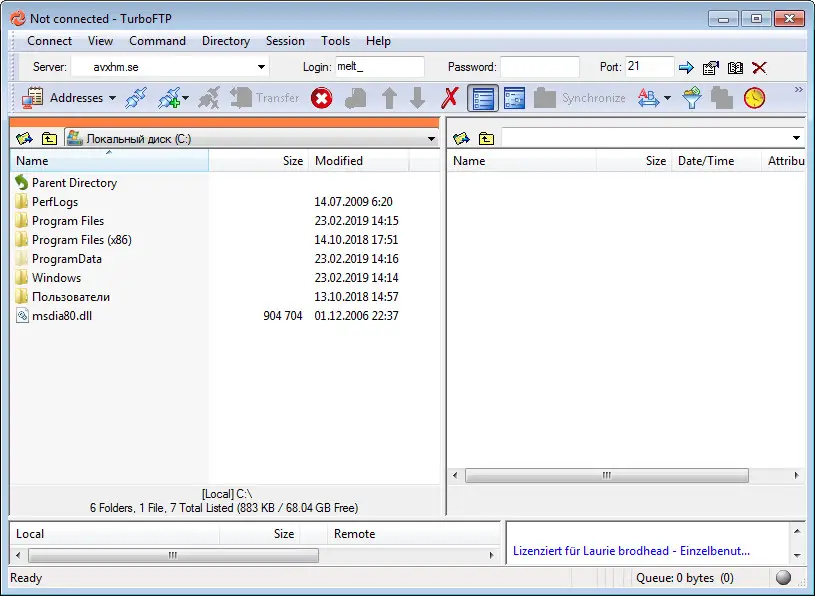Expand the Addresses dropdown arrow

[x=112, y=98]
